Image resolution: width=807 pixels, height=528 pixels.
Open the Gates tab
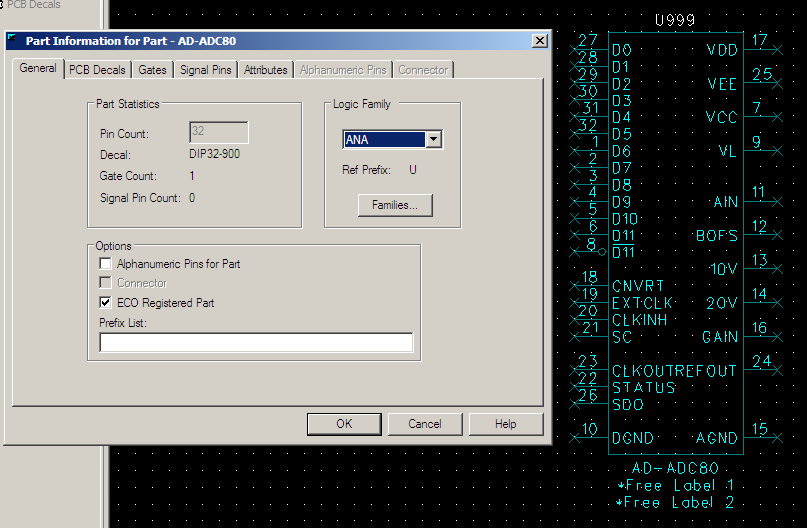[x=152, y=70]
